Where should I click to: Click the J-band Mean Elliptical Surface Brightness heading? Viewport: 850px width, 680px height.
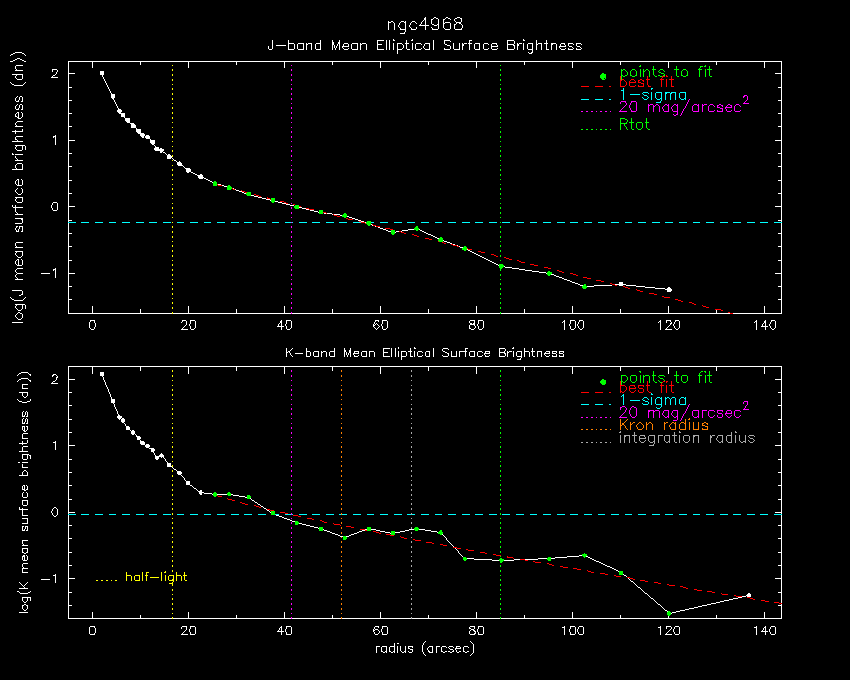[x=424, y=46]
